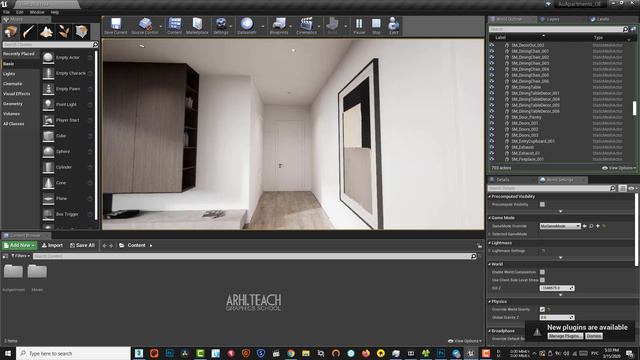Screen dimensions: 640x360
Task: Open the File menu
Action: coord(7,12)
